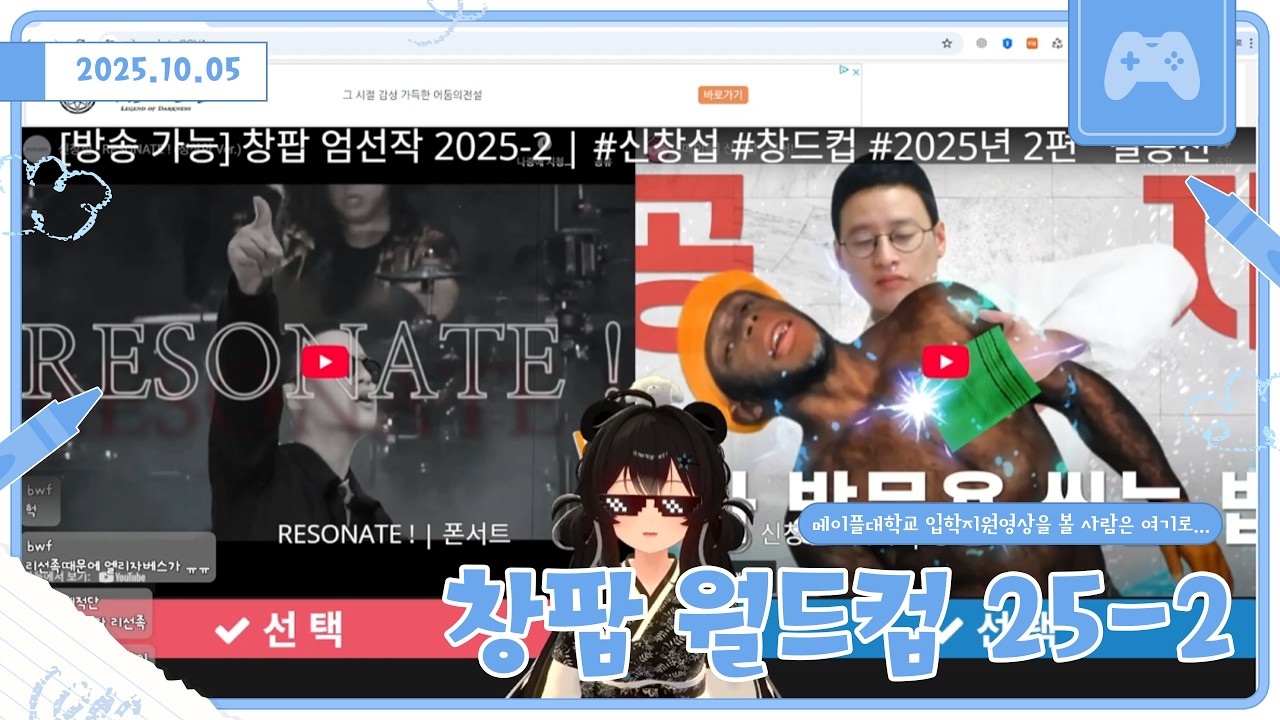Click the bwf message about 엘리자베스

coord(118,557)
